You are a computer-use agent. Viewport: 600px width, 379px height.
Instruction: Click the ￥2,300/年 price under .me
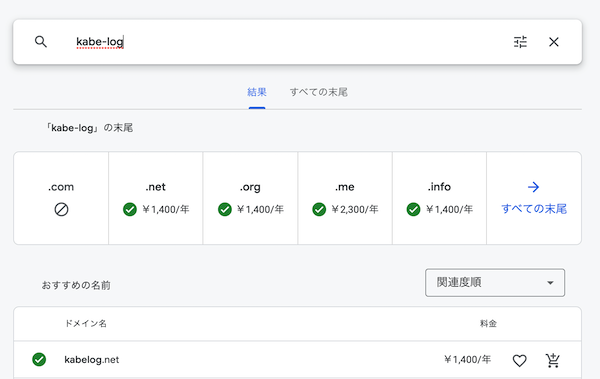coord(355,209)
